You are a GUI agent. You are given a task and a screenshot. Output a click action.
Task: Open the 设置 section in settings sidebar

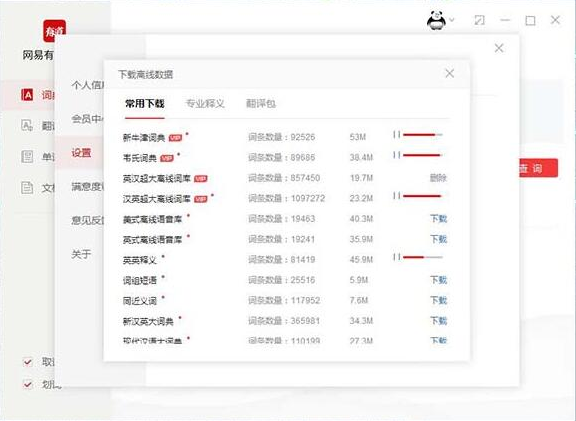pyautogui.click(x=81, y=153)
